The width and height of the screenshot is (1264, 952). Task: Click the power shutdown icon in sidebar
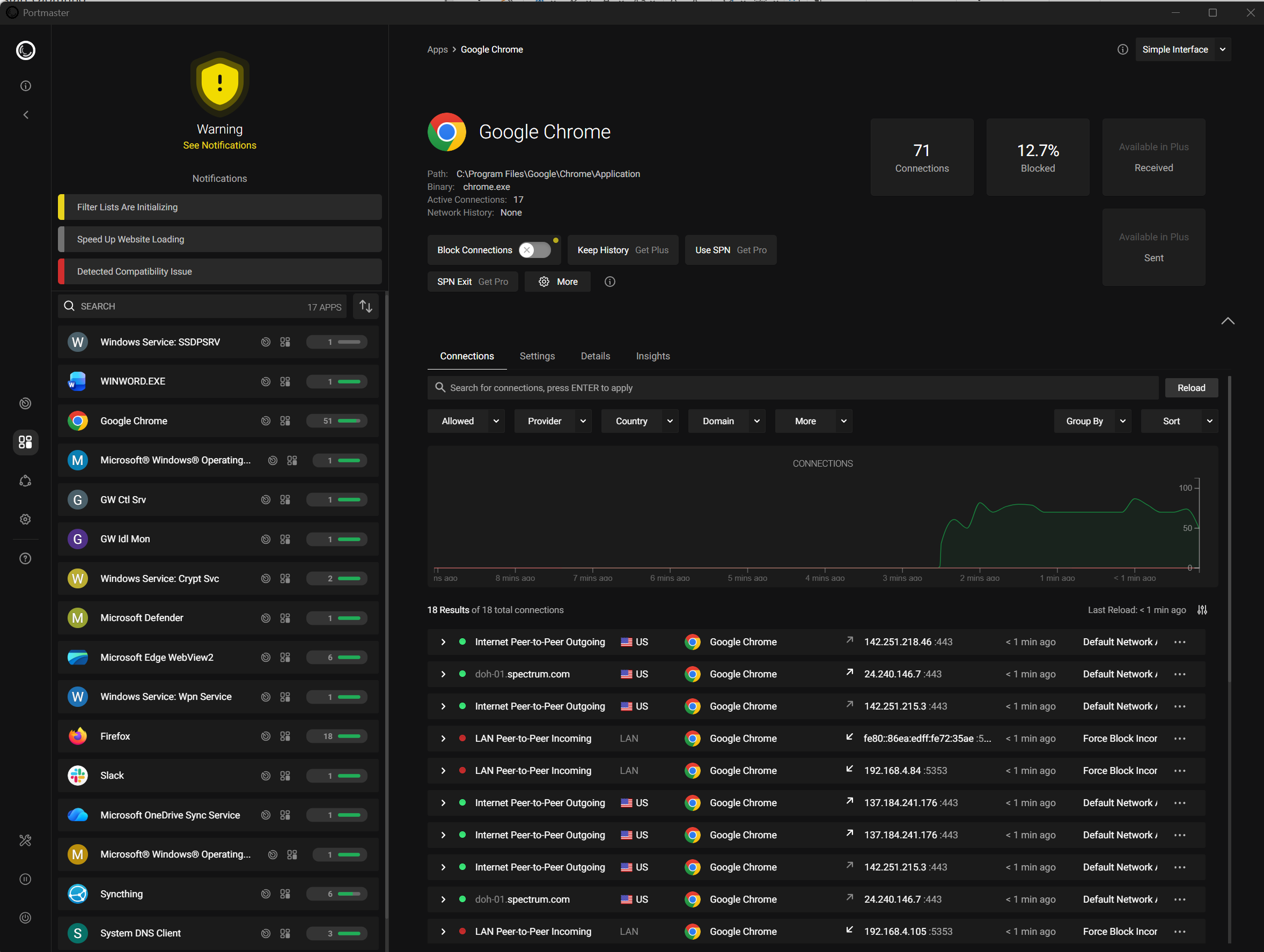pos(25,918)
